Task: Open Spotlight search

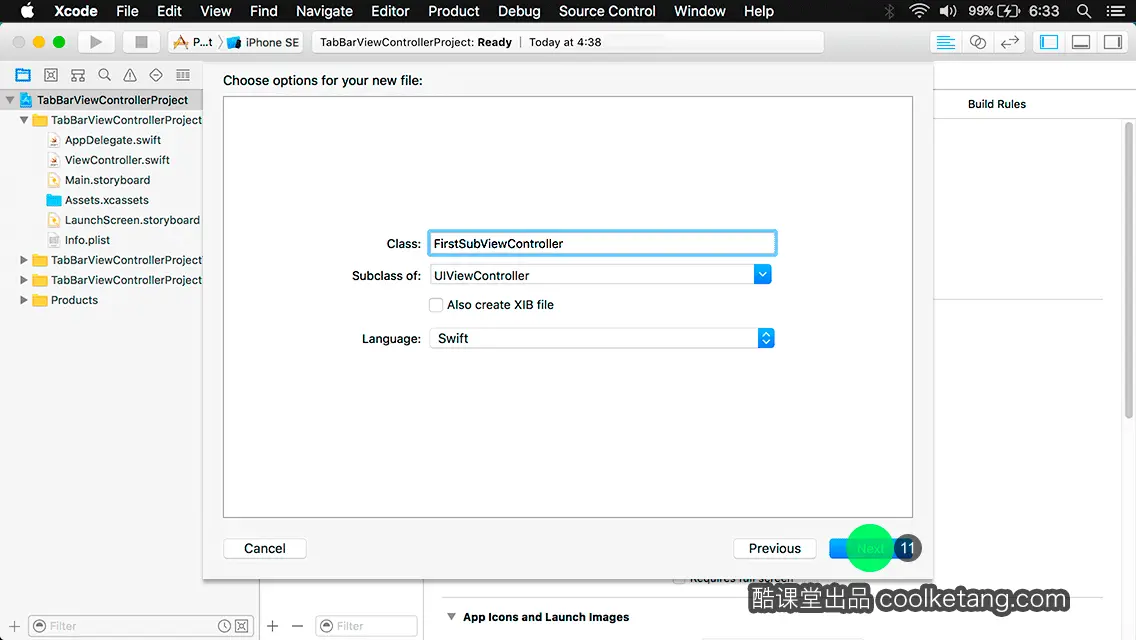Action: click(x=1084, y=11)
